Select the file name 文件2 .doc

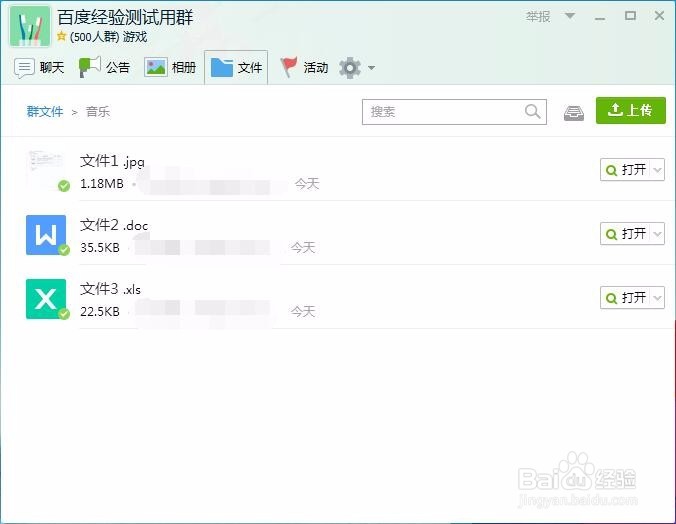pyautogui.click(x=114, y=225)
